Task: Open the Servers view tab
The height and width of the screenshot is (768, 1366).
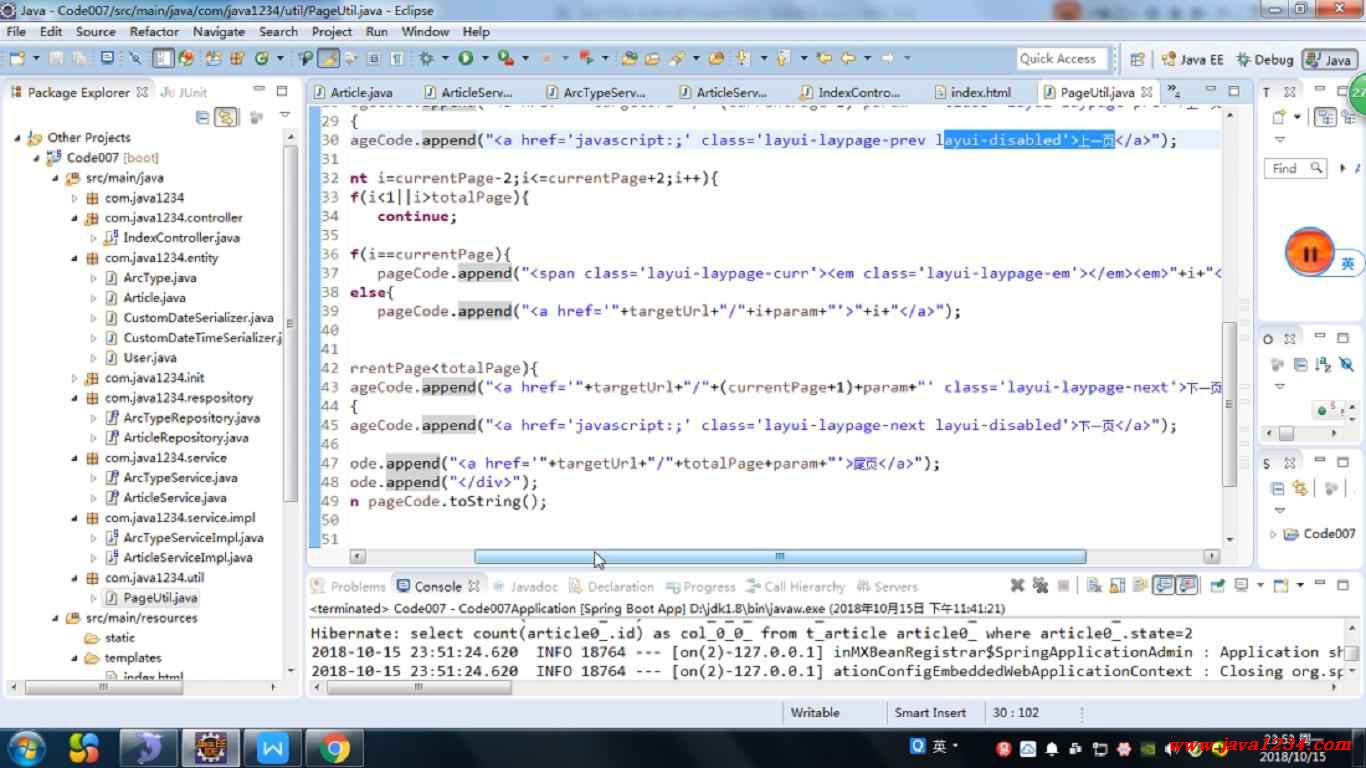Action: 885,587
